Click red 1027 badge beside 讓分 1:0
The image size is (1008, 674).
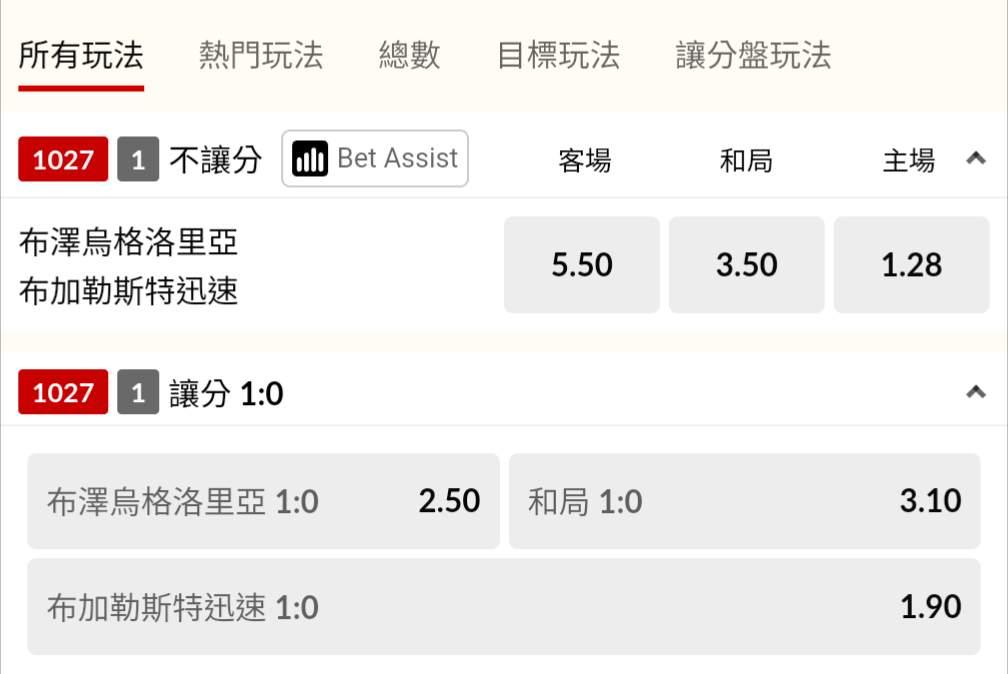[x=63, y=392]
